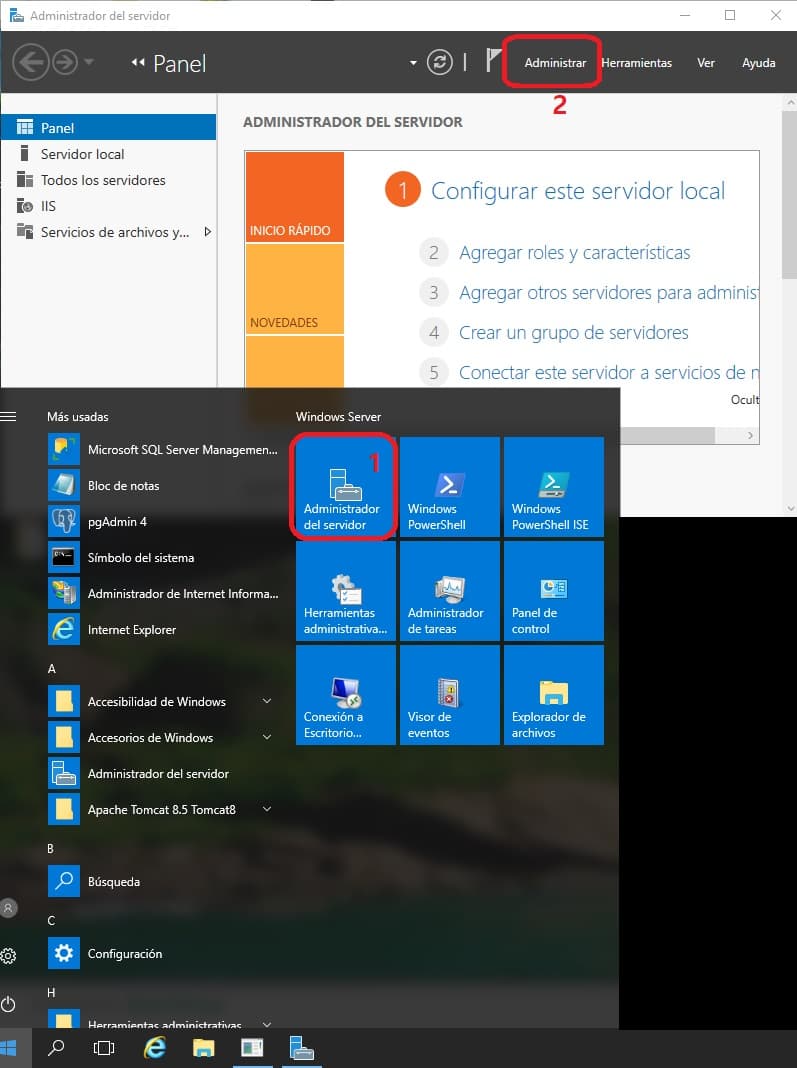Click the Windows Server tile group title
This screenshot has width=797, height=1068.
point(339,416)
